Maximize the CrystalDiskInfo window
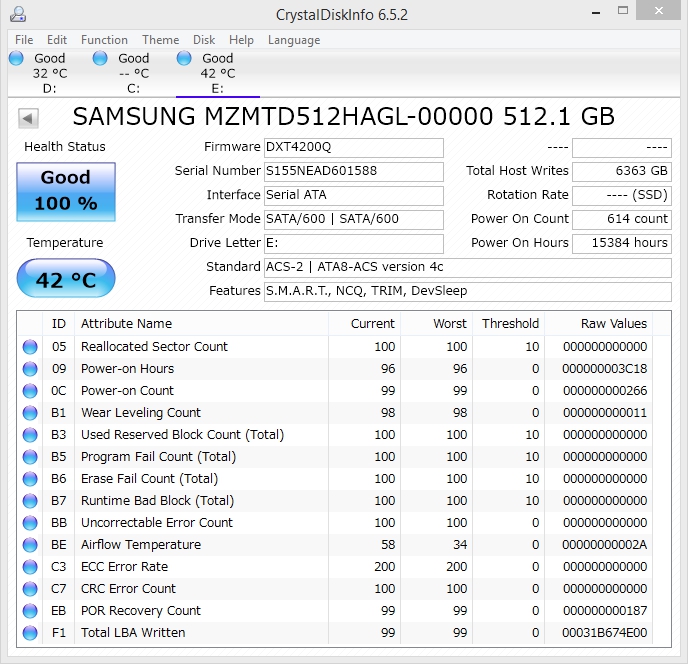 (623, 11)
